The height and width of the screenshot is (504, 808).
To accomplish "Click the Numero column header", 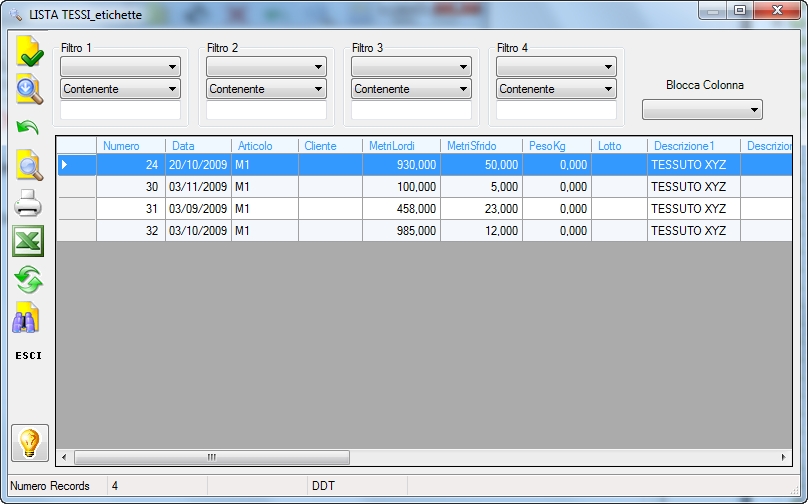I will 130,146.
